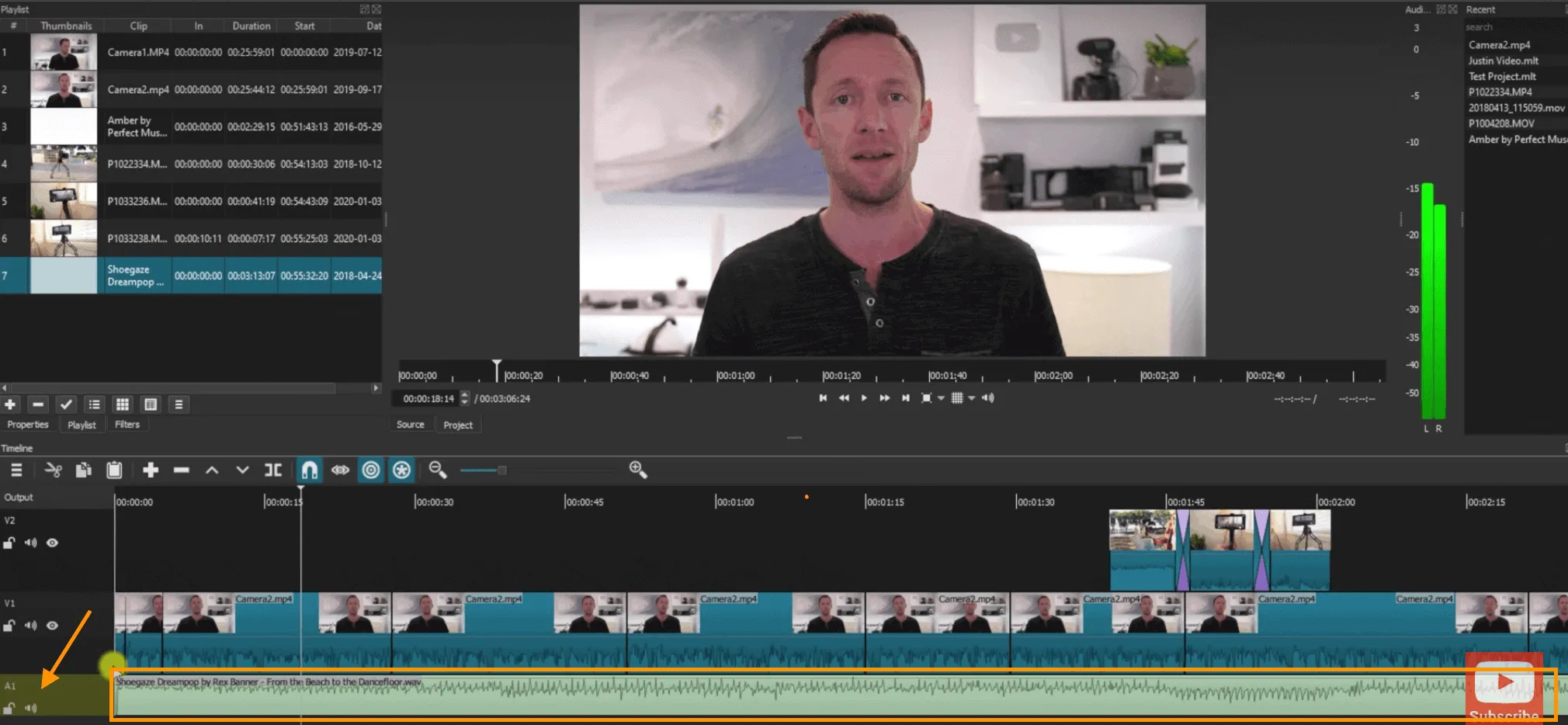Open the player grid options dropdown arrow
This screenshot has width=1568, height=725.
[x=971, y=398]
